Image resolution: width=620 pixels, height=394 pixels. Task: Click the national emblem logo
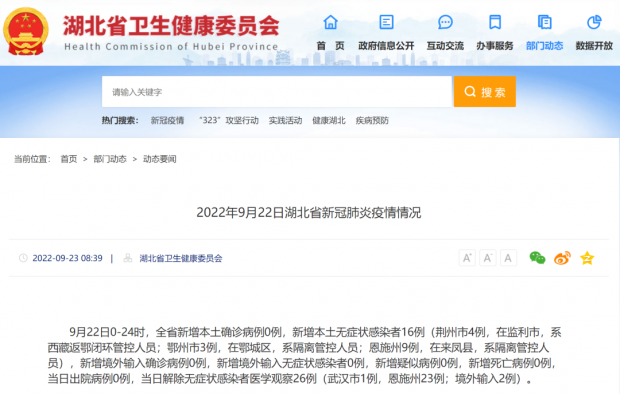26,32
